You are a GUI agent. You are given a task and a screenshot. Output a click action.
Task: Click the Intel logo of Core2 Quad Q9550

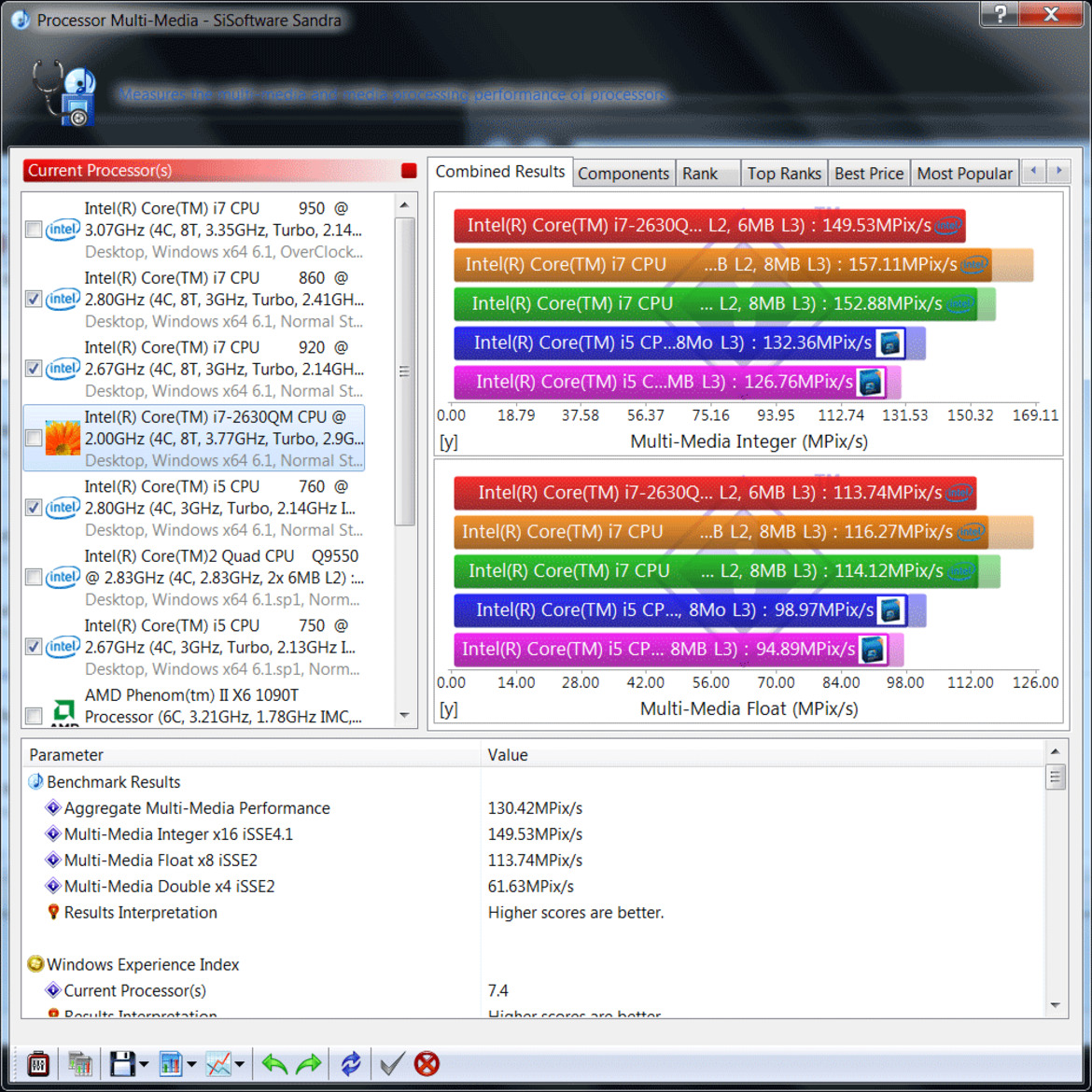click(x=63, y=578)
